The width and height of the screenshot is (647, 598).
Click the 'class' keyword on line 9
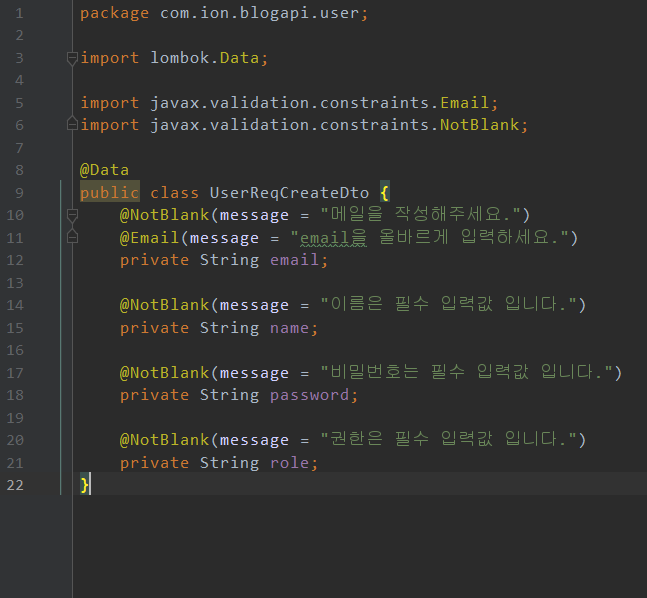coord(174,193)
